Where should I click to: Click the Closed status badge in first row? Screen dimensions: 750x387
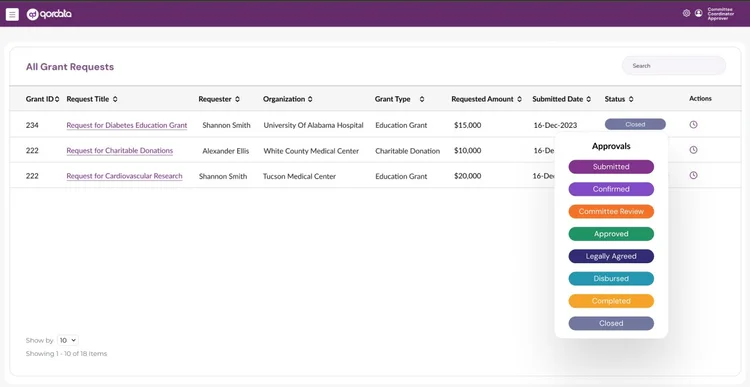[635, 124]
